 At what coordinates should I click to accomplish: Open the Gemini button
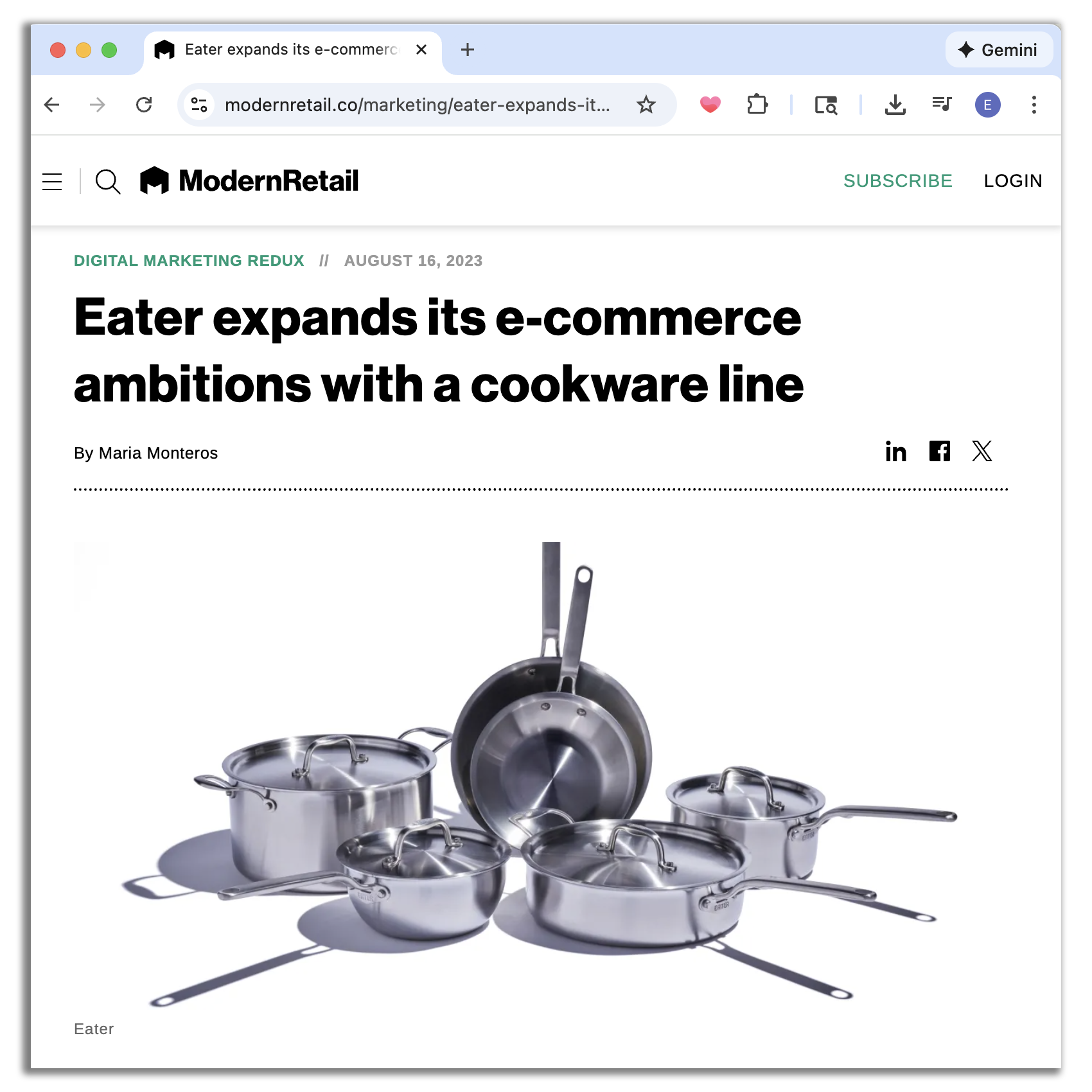tap(999, 50)
